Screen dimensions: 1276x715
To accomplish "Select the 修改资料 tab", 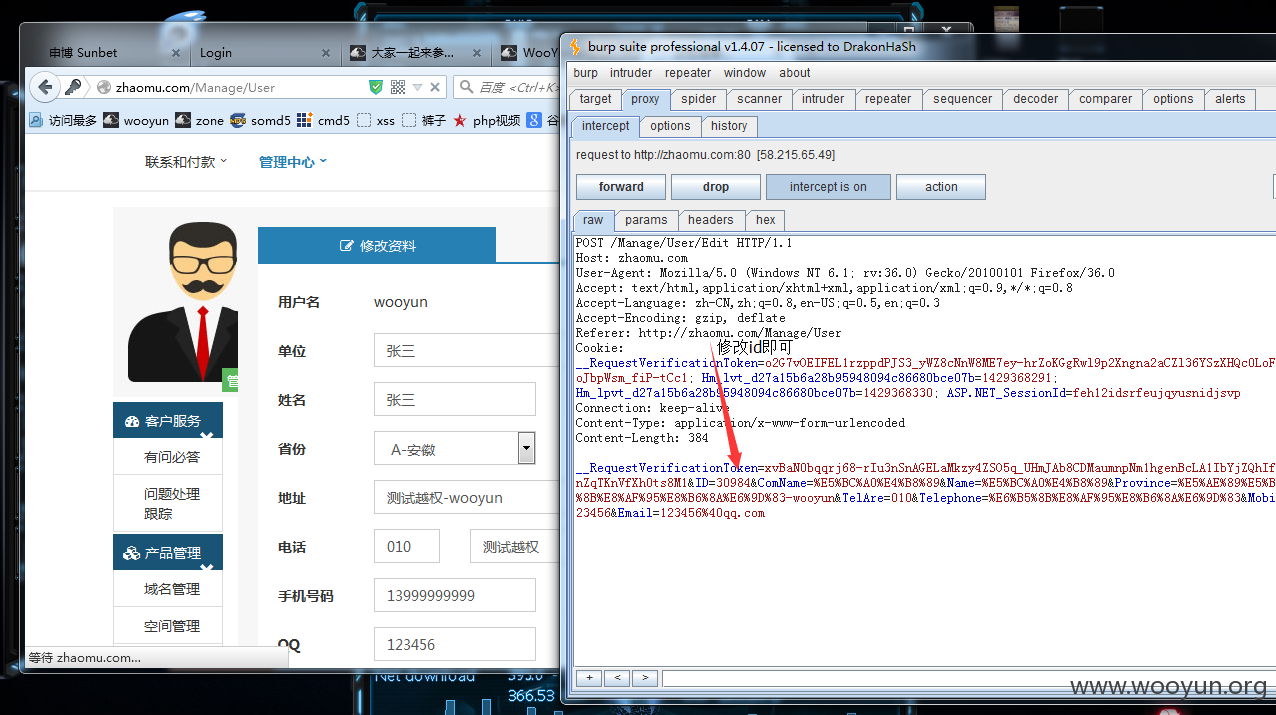I will pyautogui.click(x=377, y=246).
